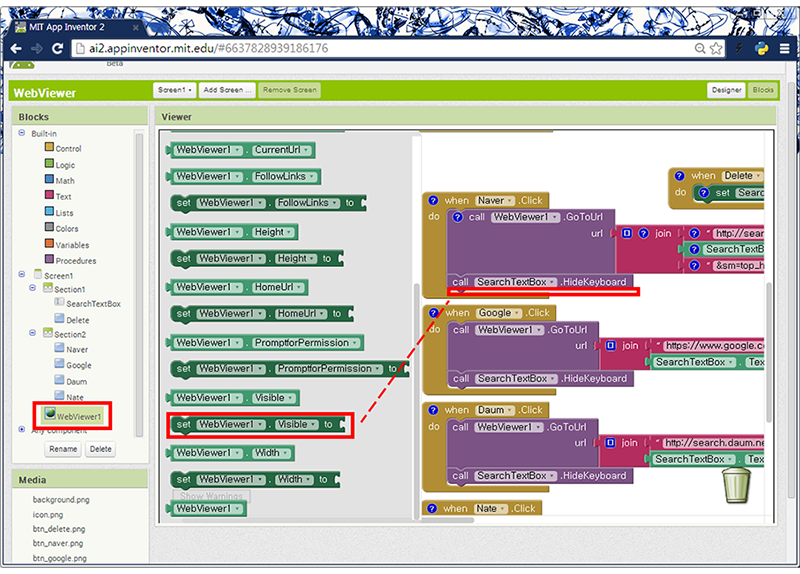Select the Delete component in the tree
Viewport: 800px width, 574px height.
click(72, 320)
